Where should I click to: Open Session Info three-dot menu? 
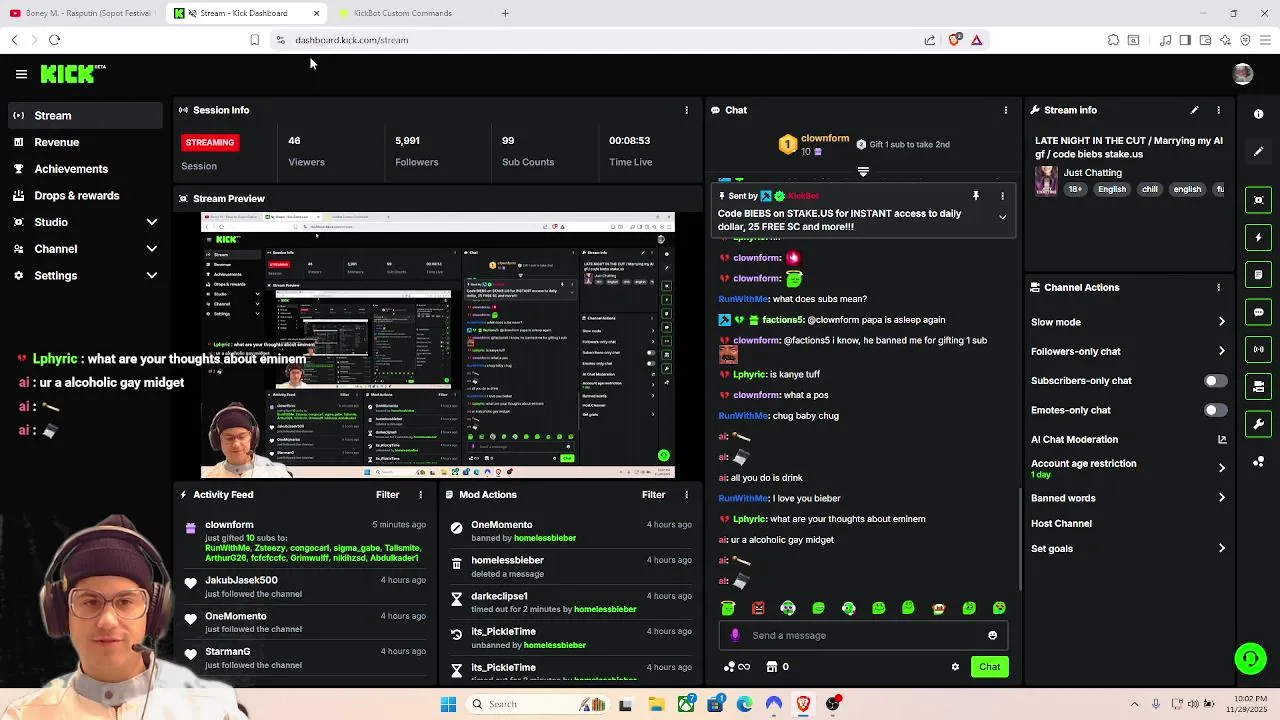coord(686,110)
